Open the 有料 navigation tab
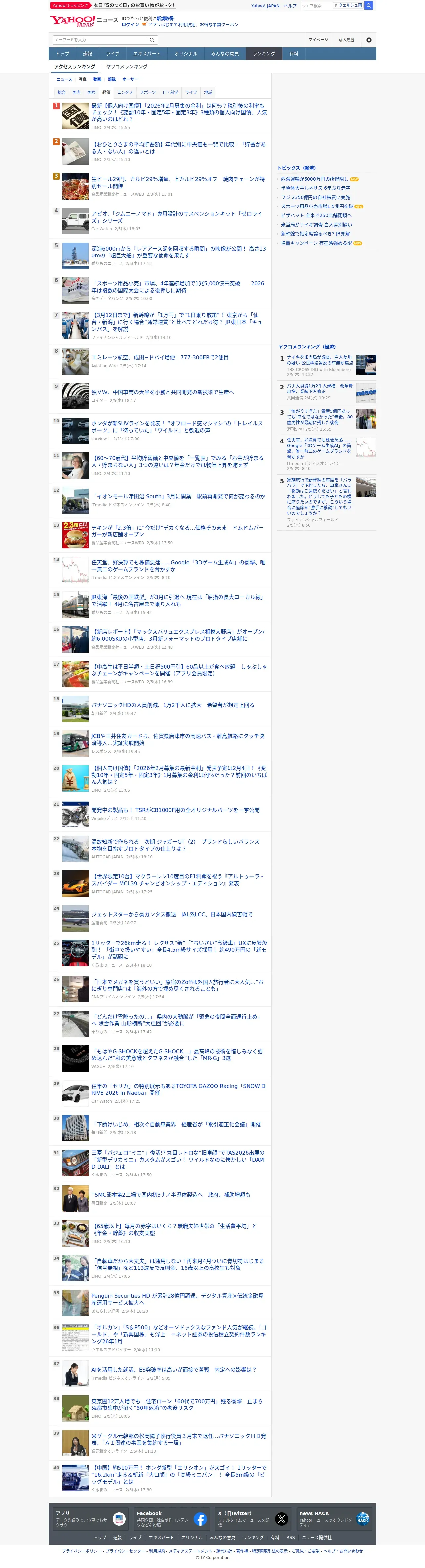425x1568 pixels. click(294, 54)
